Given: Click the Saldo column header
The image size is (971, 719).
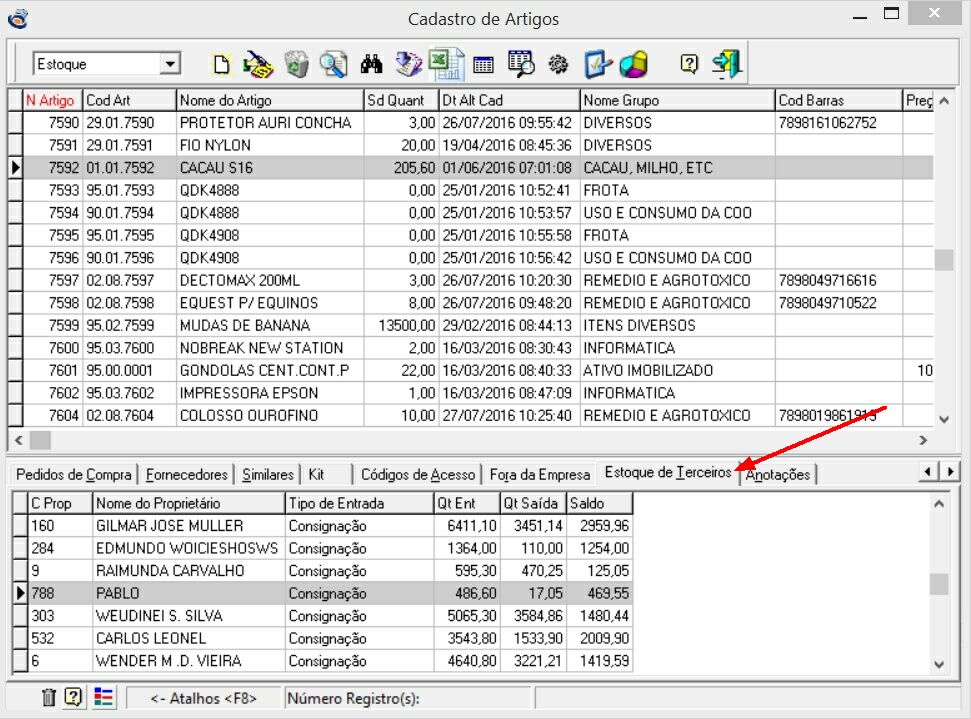Looking at the screenshot, I should [x=599, y=503].
